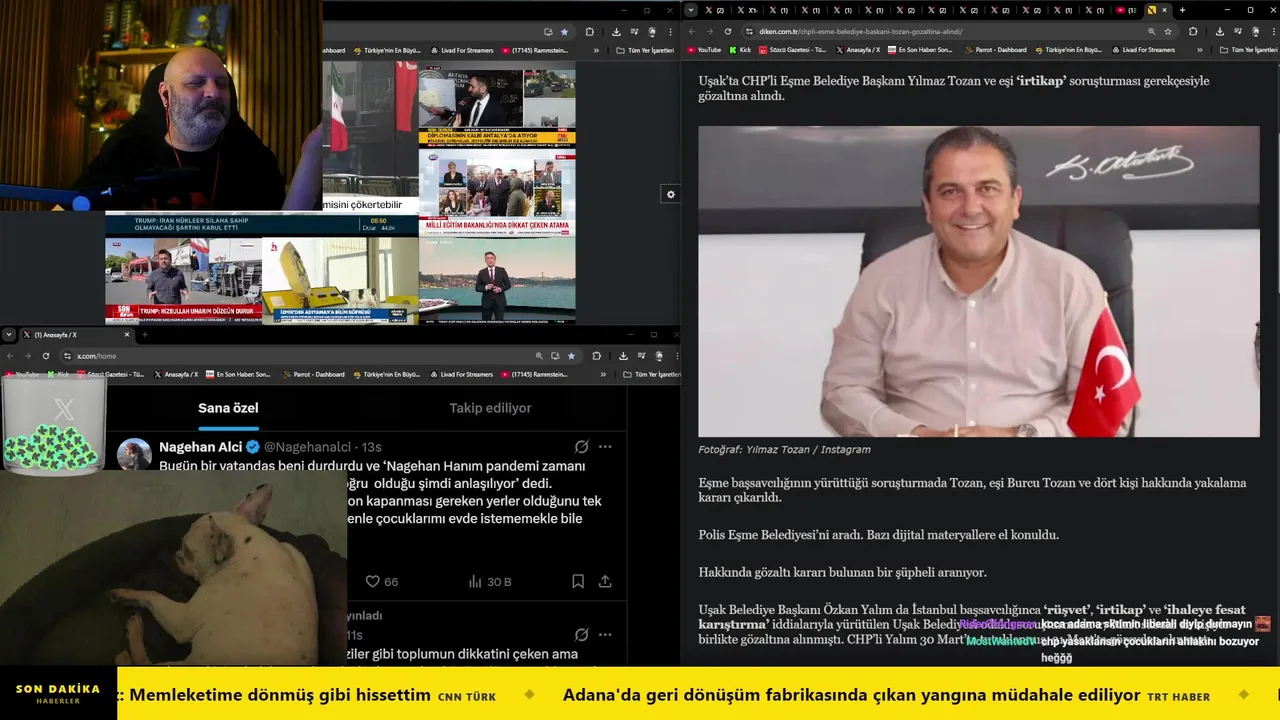Image resolution: width=1280 pixels, height=720 pixels.
Task: Bookmark the diken.com.tr page with the star icon
Action: pyautogui.click(x=1168, y=31)
